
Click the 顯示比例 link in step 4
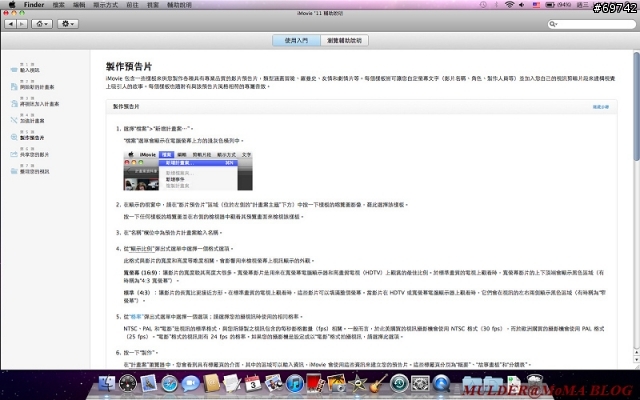[x=142, y=249]
